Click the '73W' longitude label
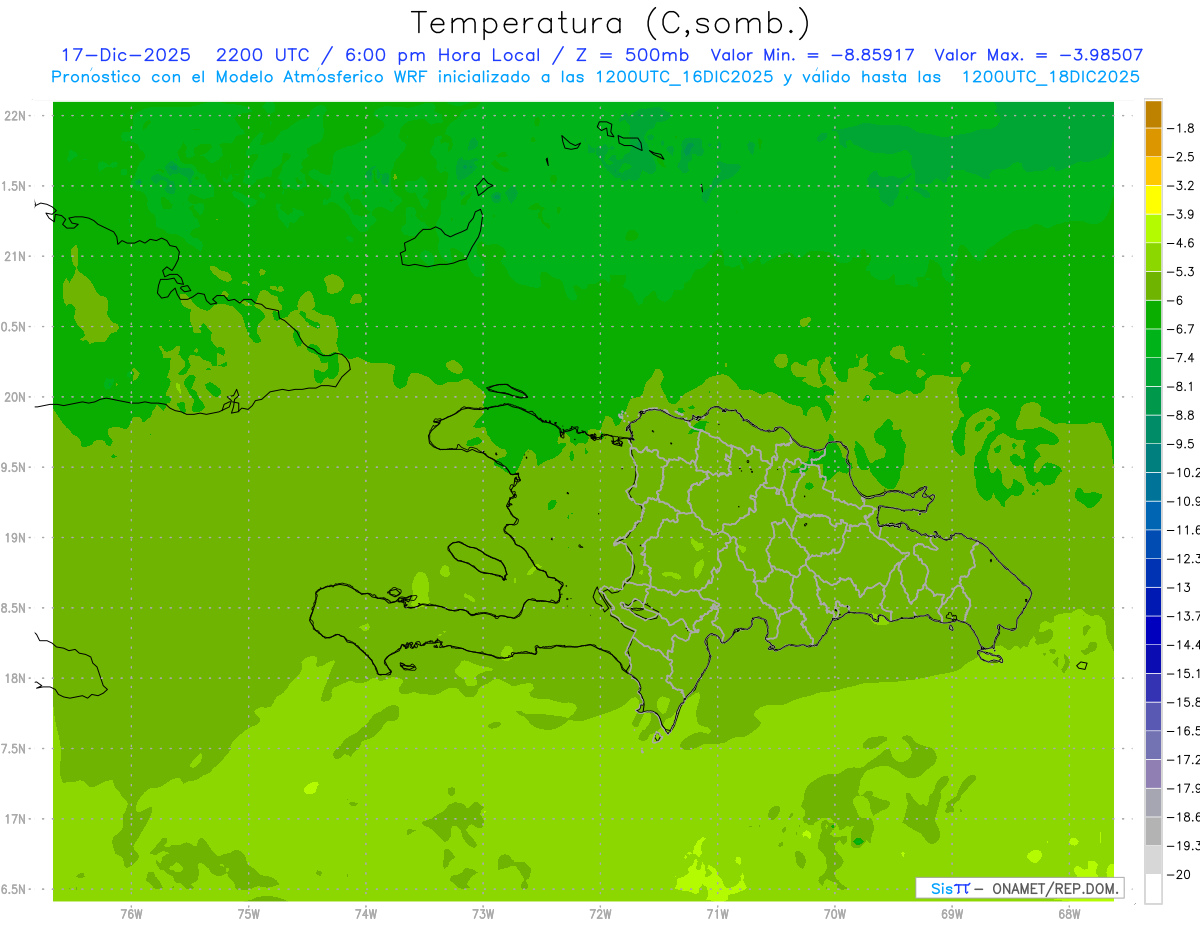The width and height of the screenshot is (1200, 927). pos(483,914)
